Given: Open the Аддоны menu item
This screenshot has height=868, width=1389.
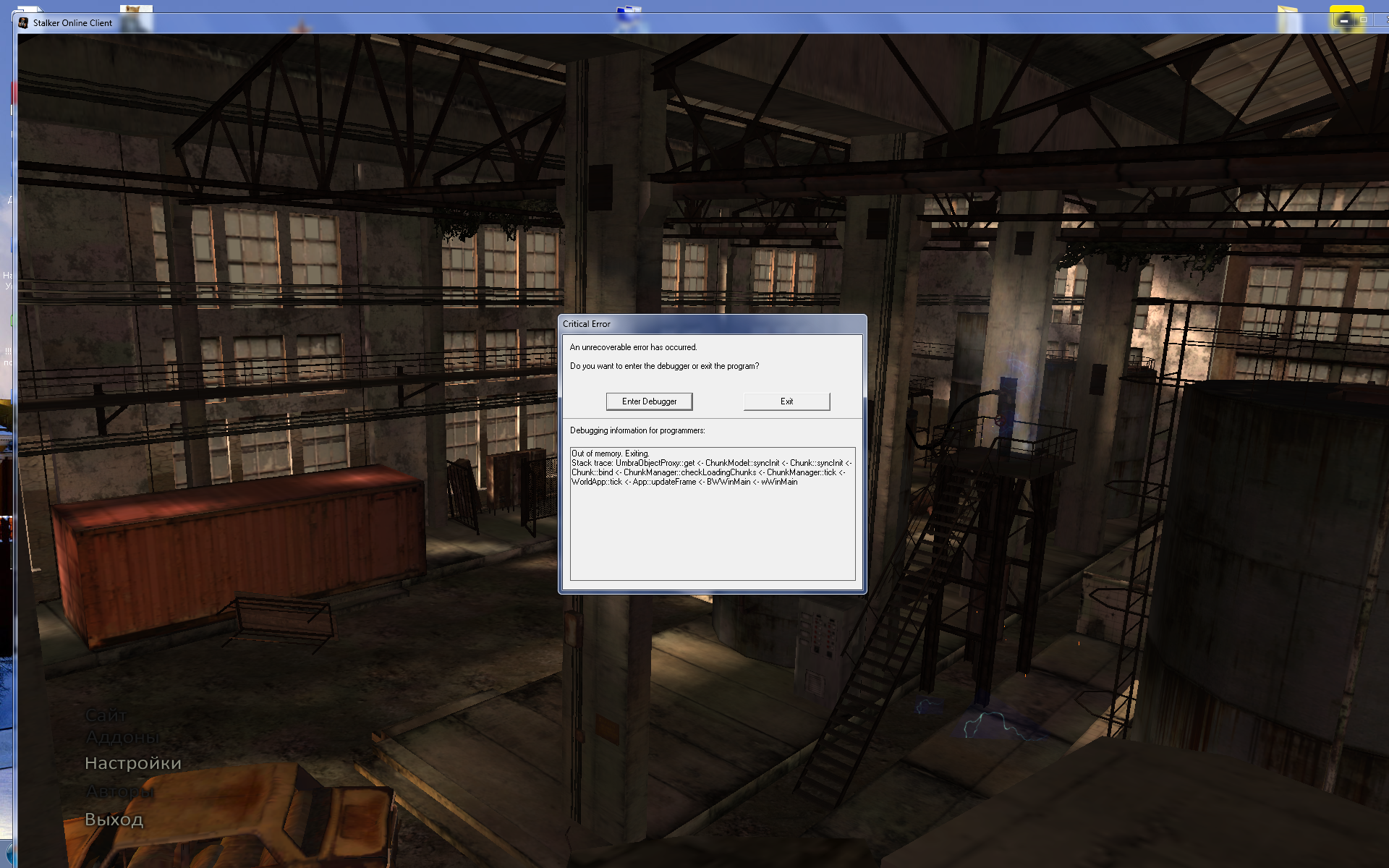Looking at the screenshot, I should (122, 737).
